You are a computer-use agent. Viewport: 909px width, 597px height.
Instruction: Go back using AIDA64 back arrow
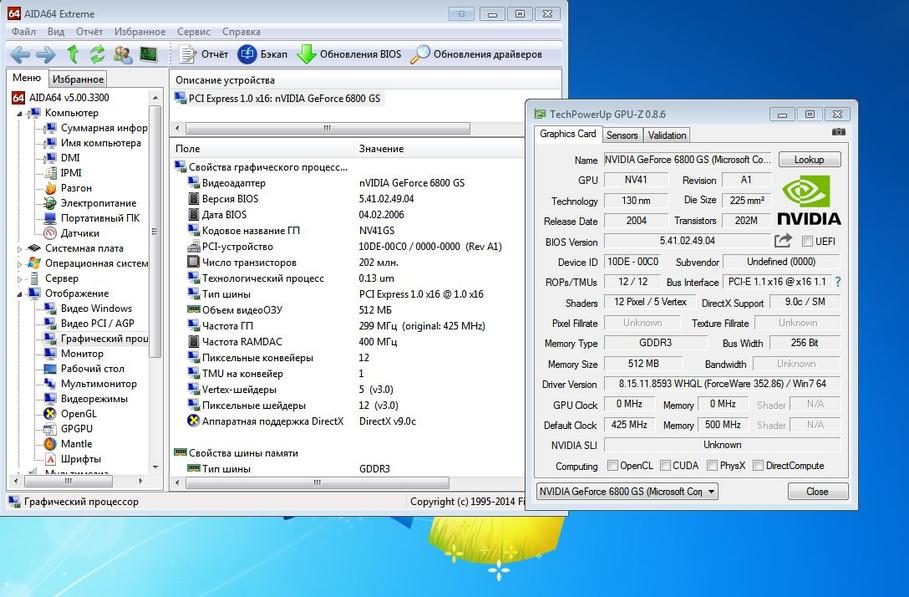20,54
